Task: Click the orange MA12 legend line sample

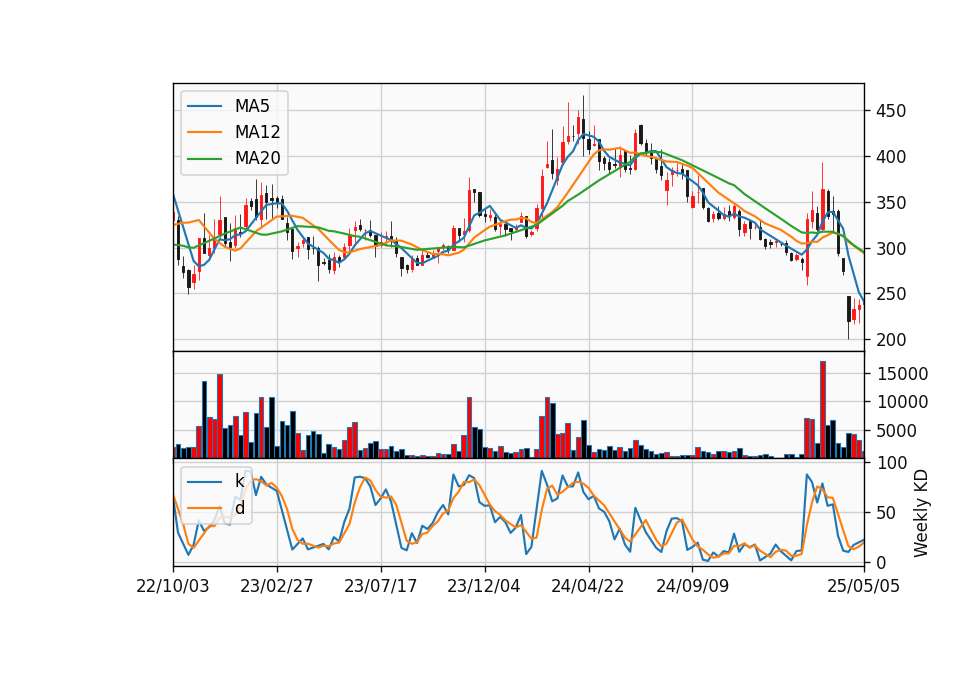Action: click(204, 132)
